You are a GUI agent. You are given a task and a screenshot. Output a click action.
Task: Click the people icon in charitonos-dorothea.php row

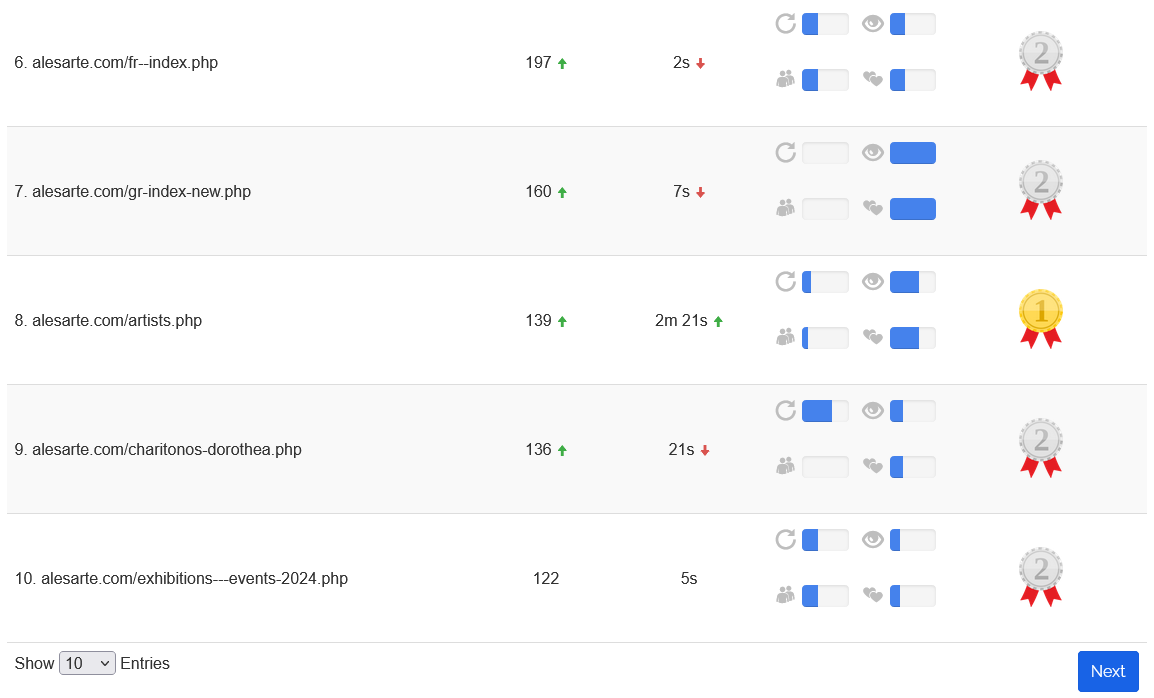pyautogui.click(x=786, y=466)
